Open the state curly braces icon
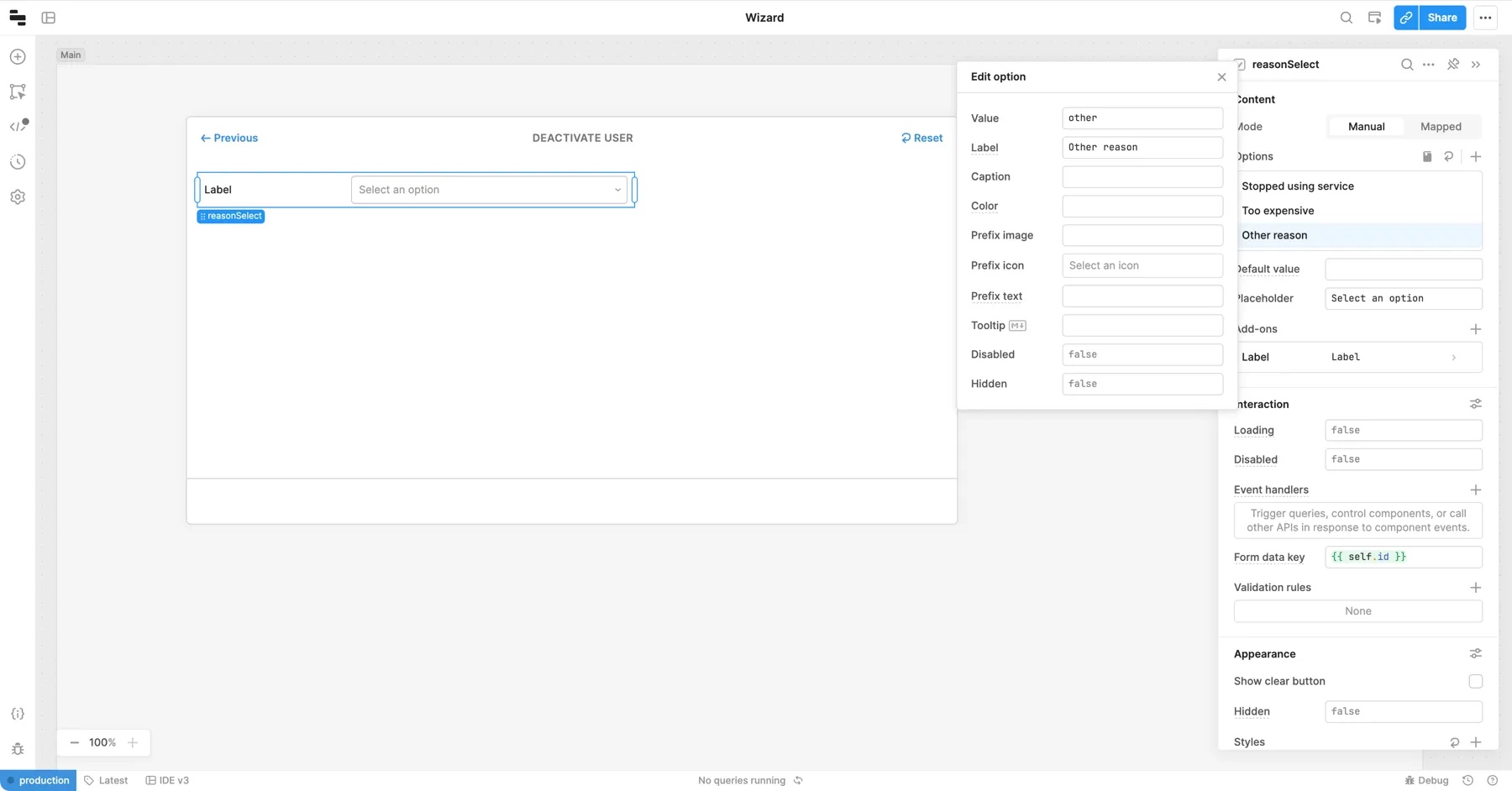Image resolution: width=1512 pixels, height=791 pixels. tap(18, 714)
